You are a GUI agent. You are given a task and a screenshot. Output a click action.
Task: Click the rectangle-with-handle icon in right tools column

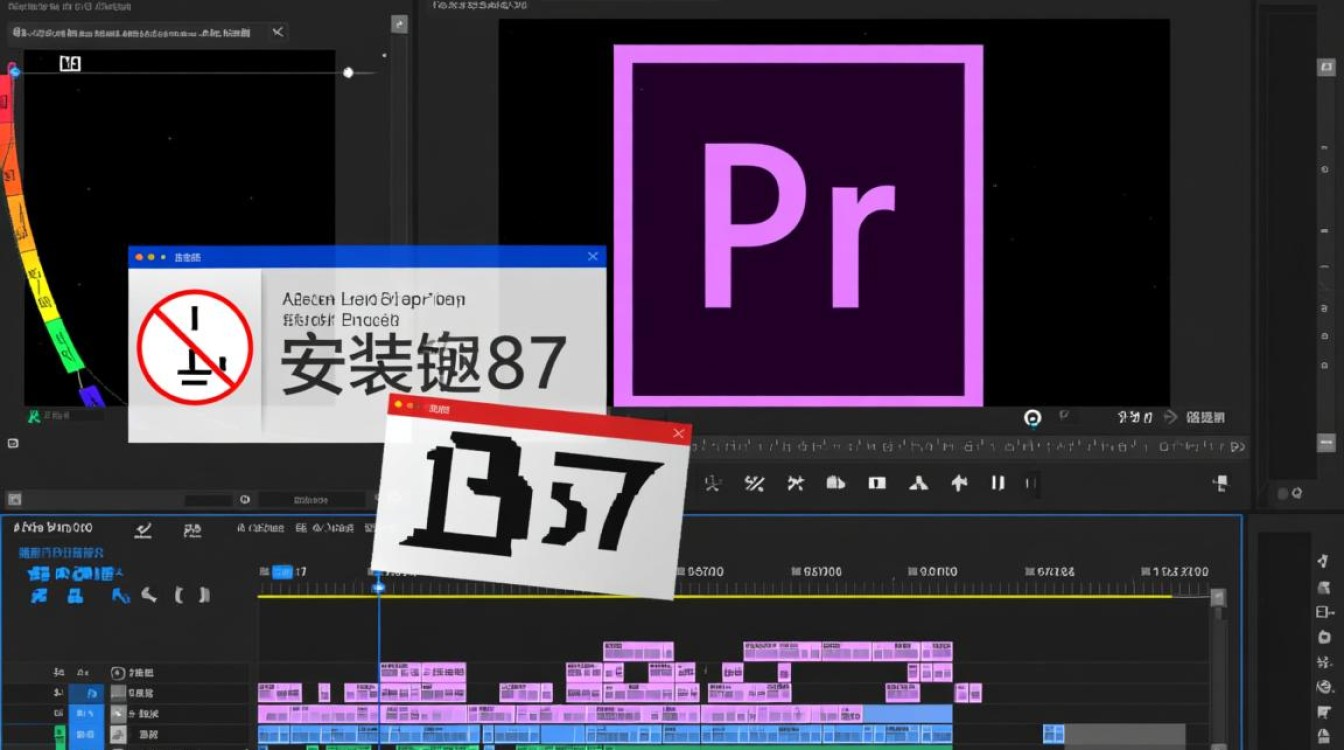coord(1324,612)
